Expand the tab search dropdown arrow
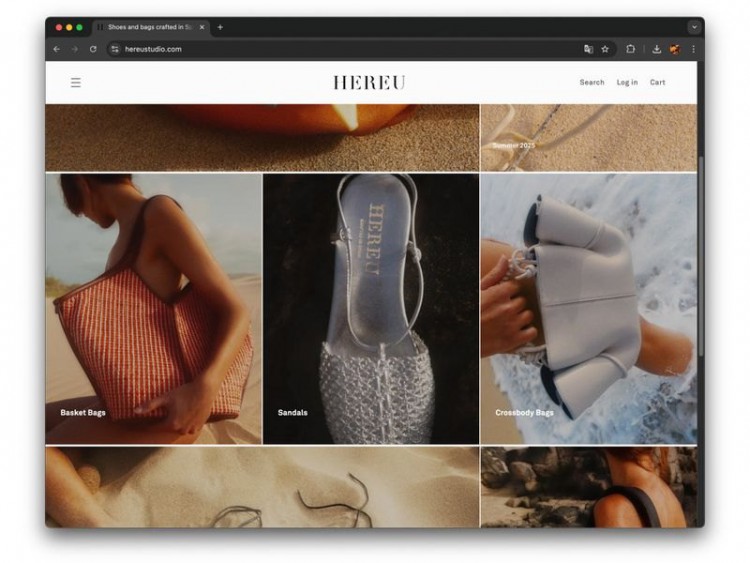Screen dimensions: 750x563 click(693, 27)
